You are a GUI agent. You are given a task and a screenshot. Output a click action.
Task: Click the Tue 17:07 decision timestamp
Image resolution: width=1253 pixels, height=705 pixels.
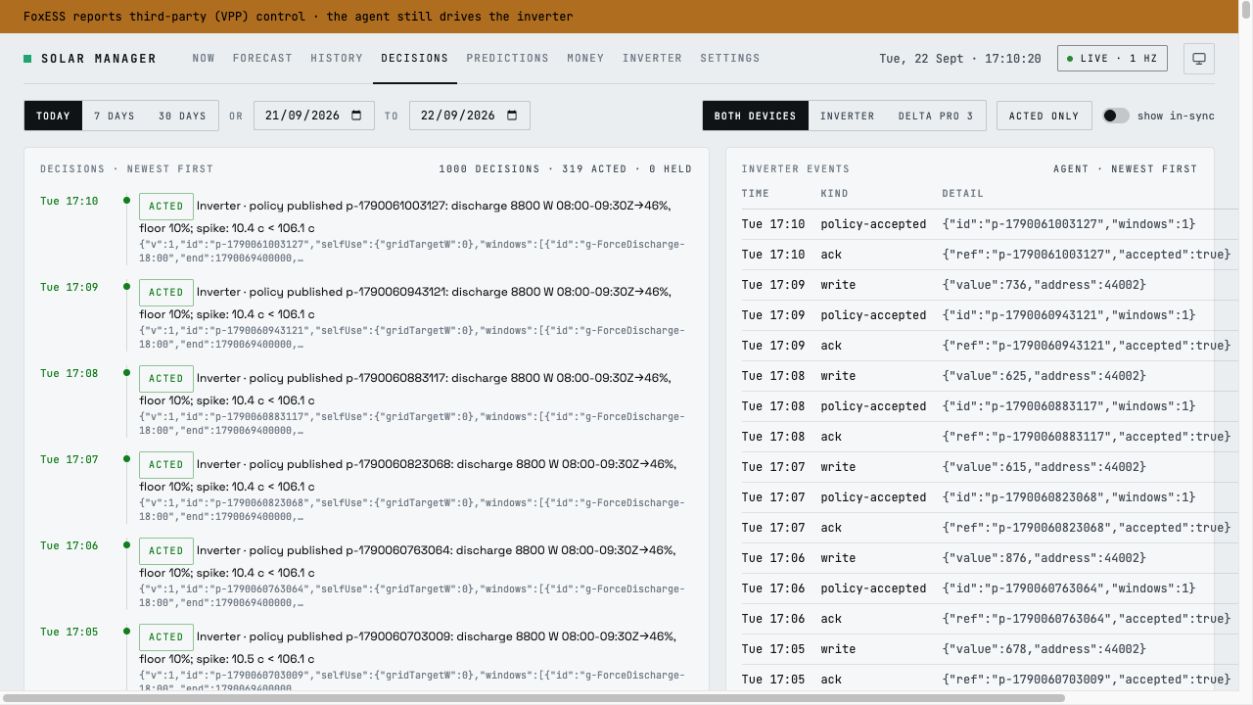tap(69, 459)
